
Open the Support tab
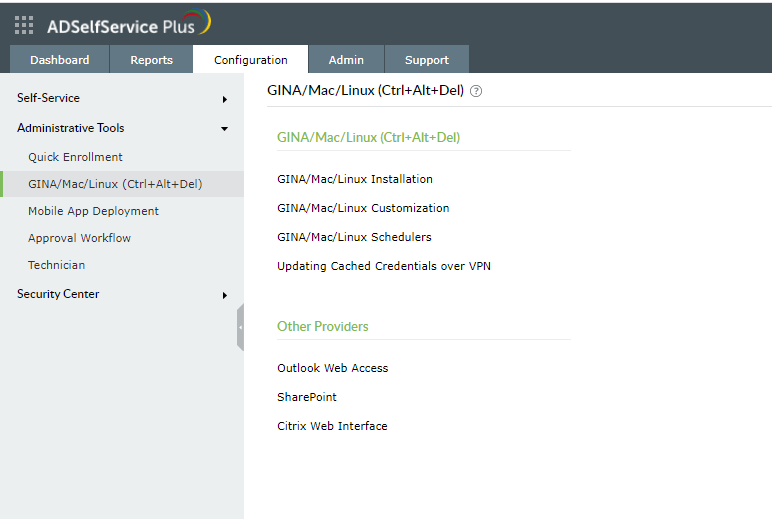[426, 60]
